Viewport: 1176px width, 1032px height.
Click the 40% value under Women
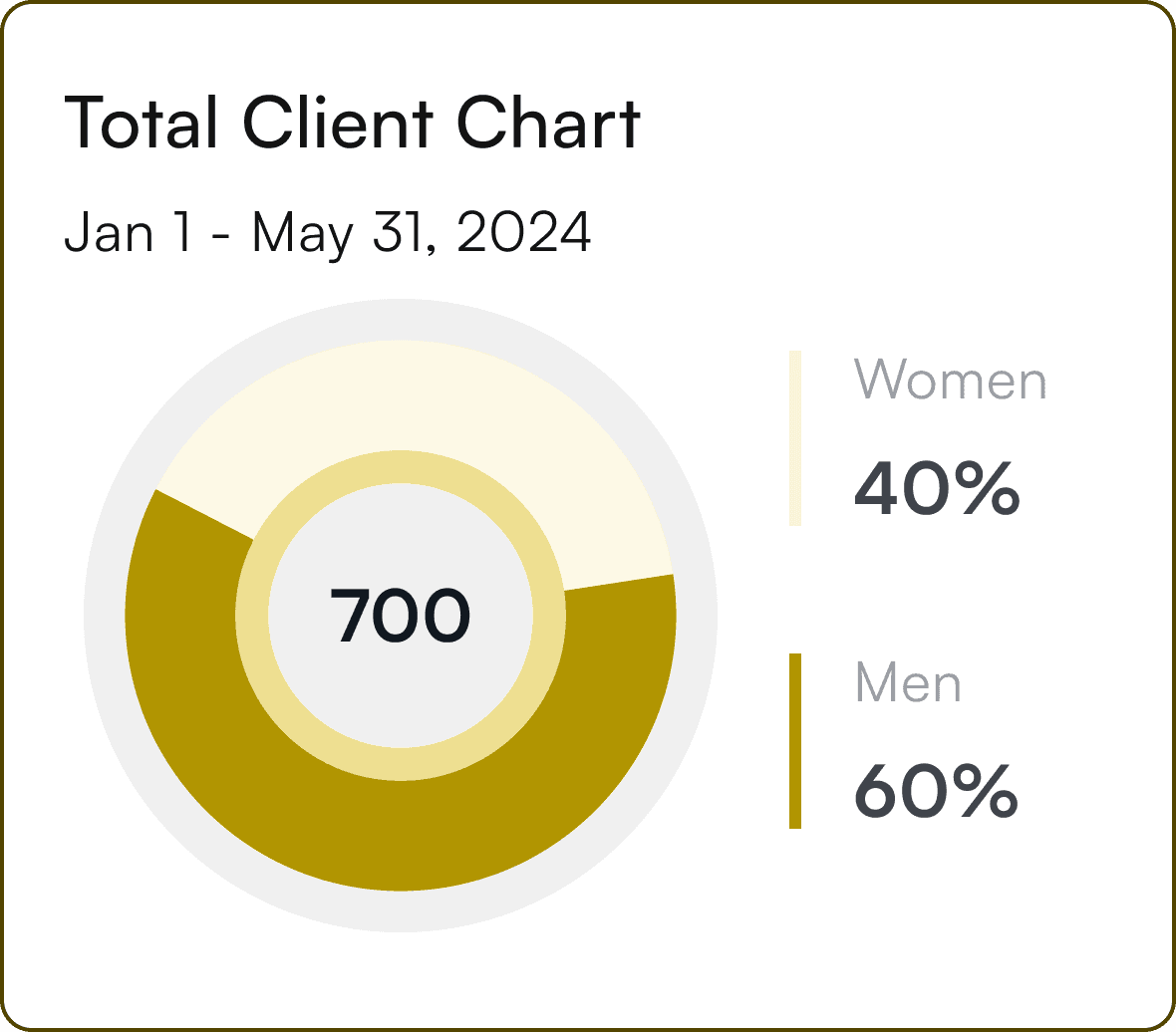(x=938, y=489)
